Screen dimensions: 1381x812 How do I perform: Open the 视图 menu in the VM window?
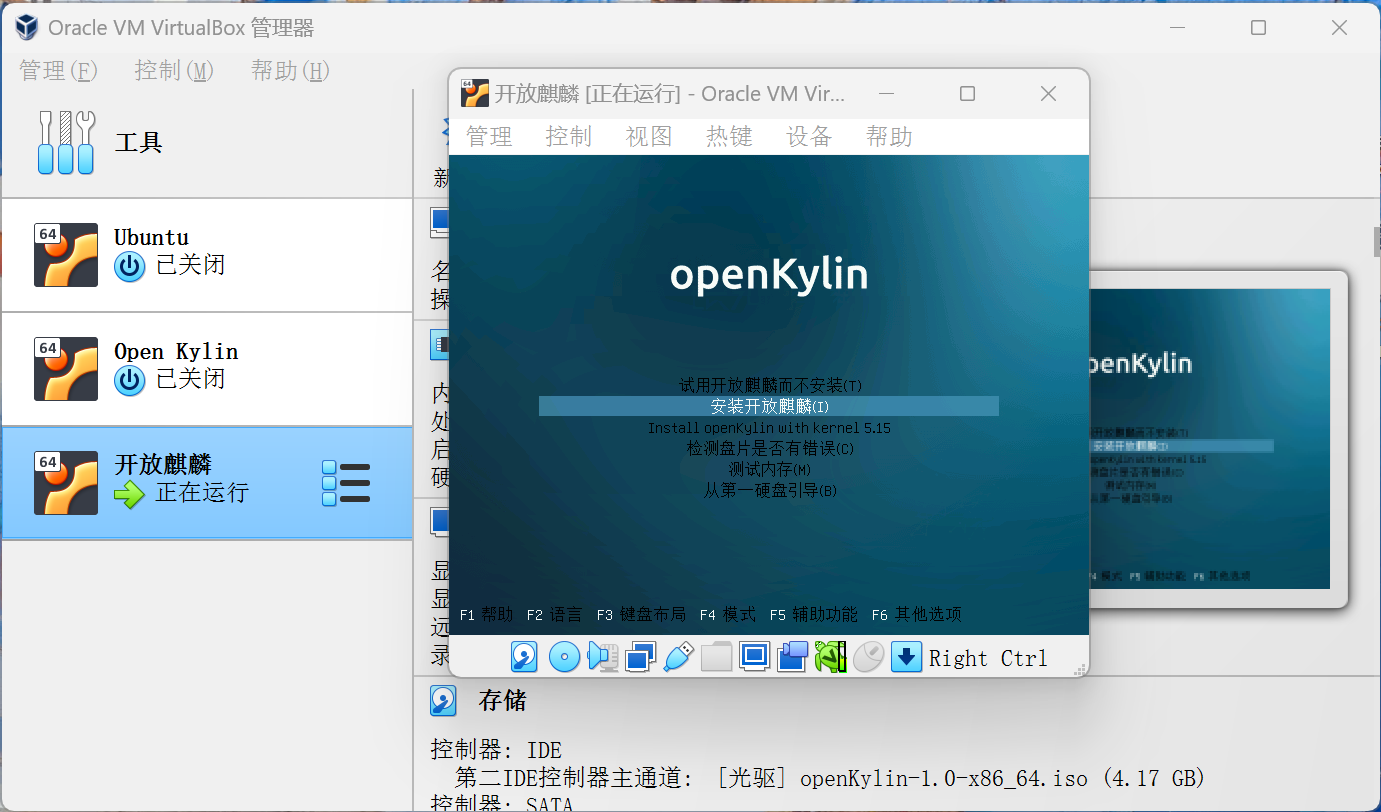(x=649, y=136)
